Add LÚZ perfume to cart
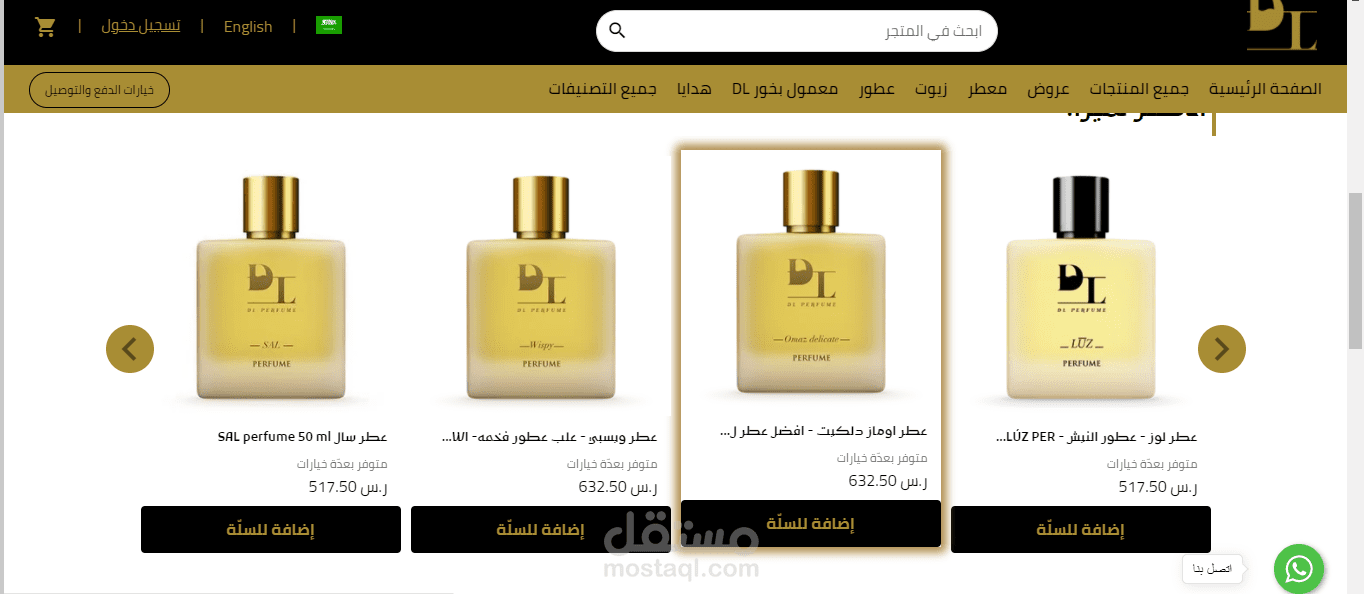Viewport: 1364px width, 594px height. tap(1081, 529)
